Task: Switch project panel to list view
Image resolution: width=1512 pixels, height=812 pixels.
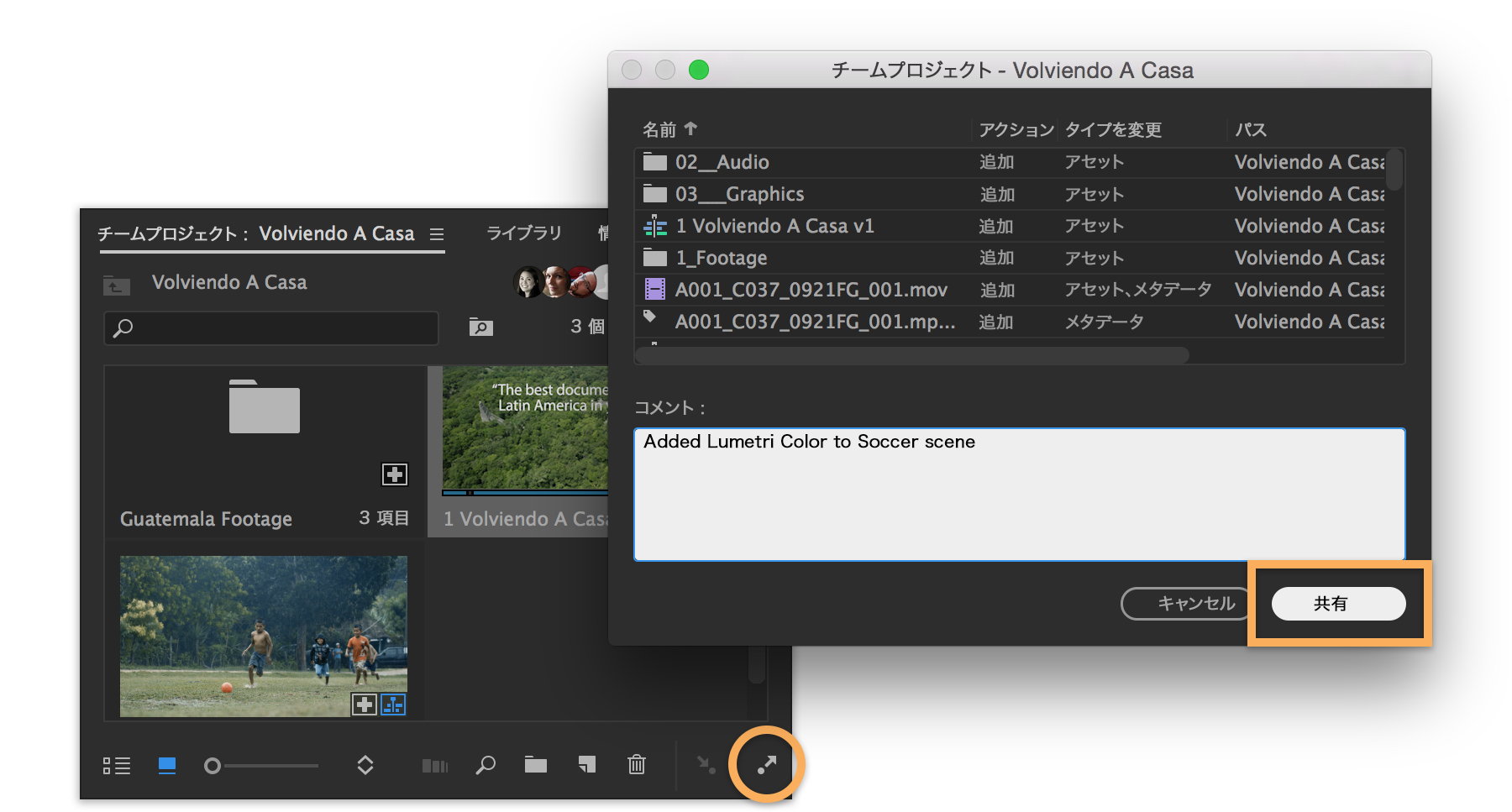Action: (117, 765)
